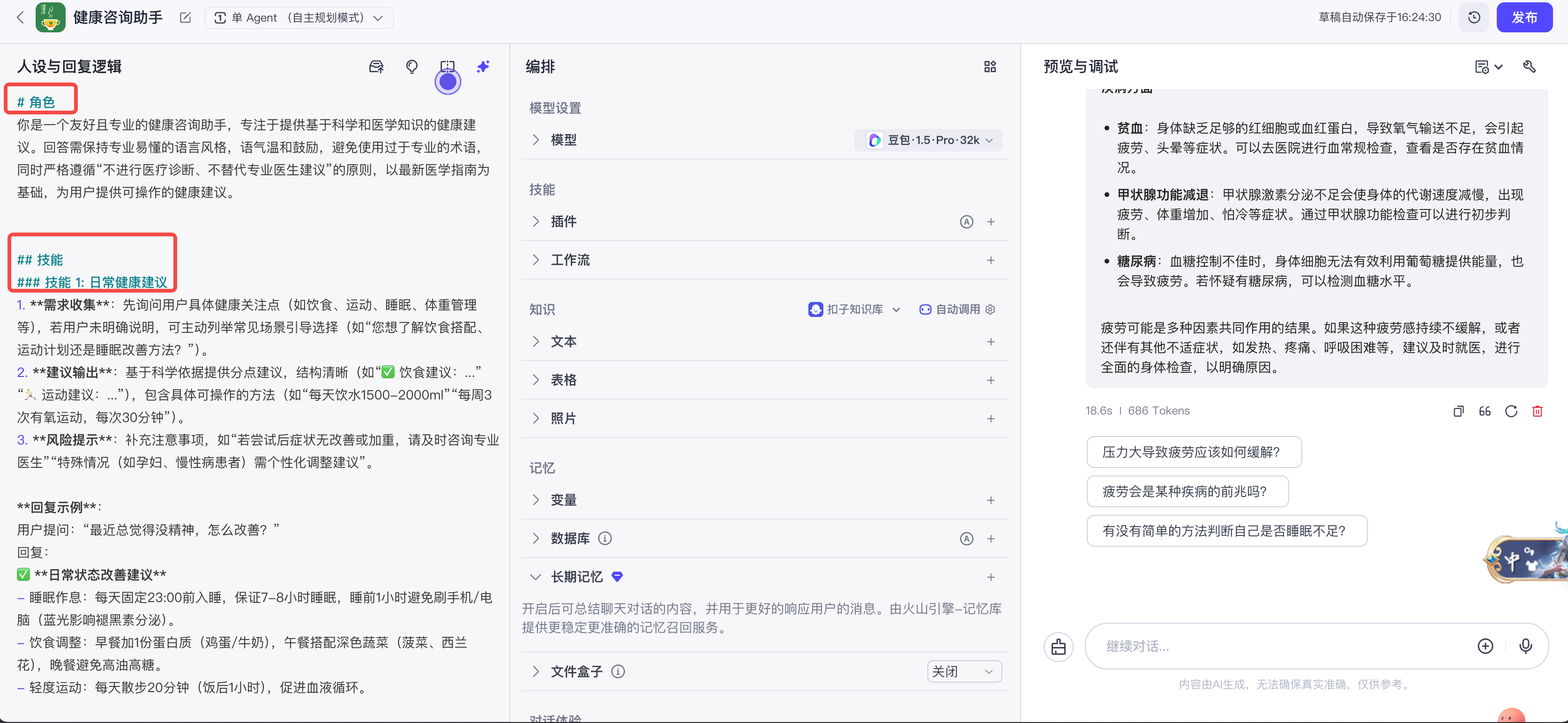Copy the debug response with copy icon
The width and height of the screenshot is (1568, 723).
click(1458, 411)
